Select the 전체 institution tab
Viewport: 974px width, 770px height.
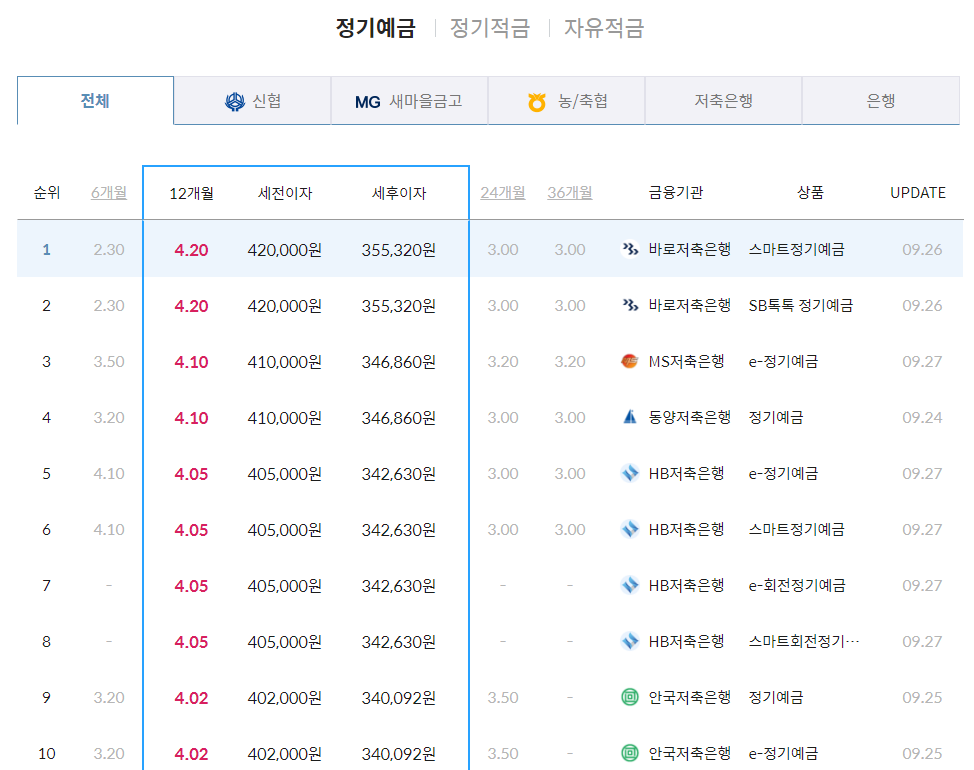pos(95,101)
